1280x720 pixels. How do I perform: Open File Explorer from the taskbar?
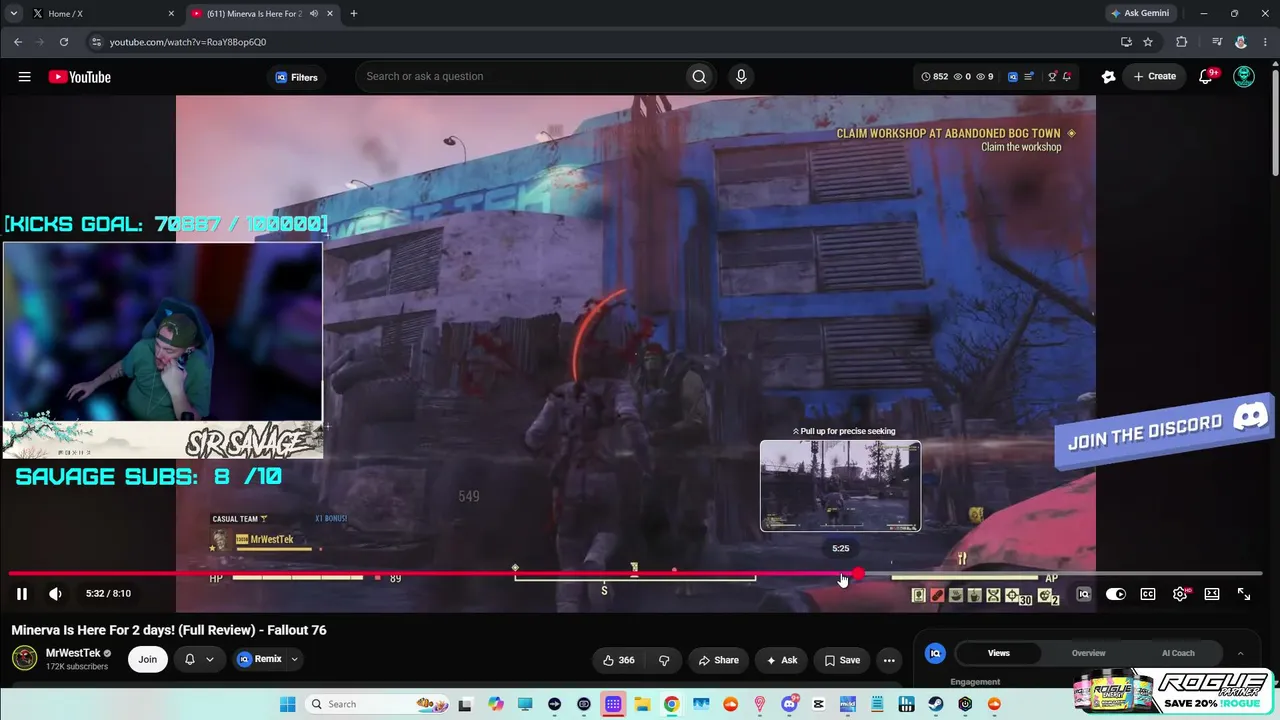coord(642,704)
